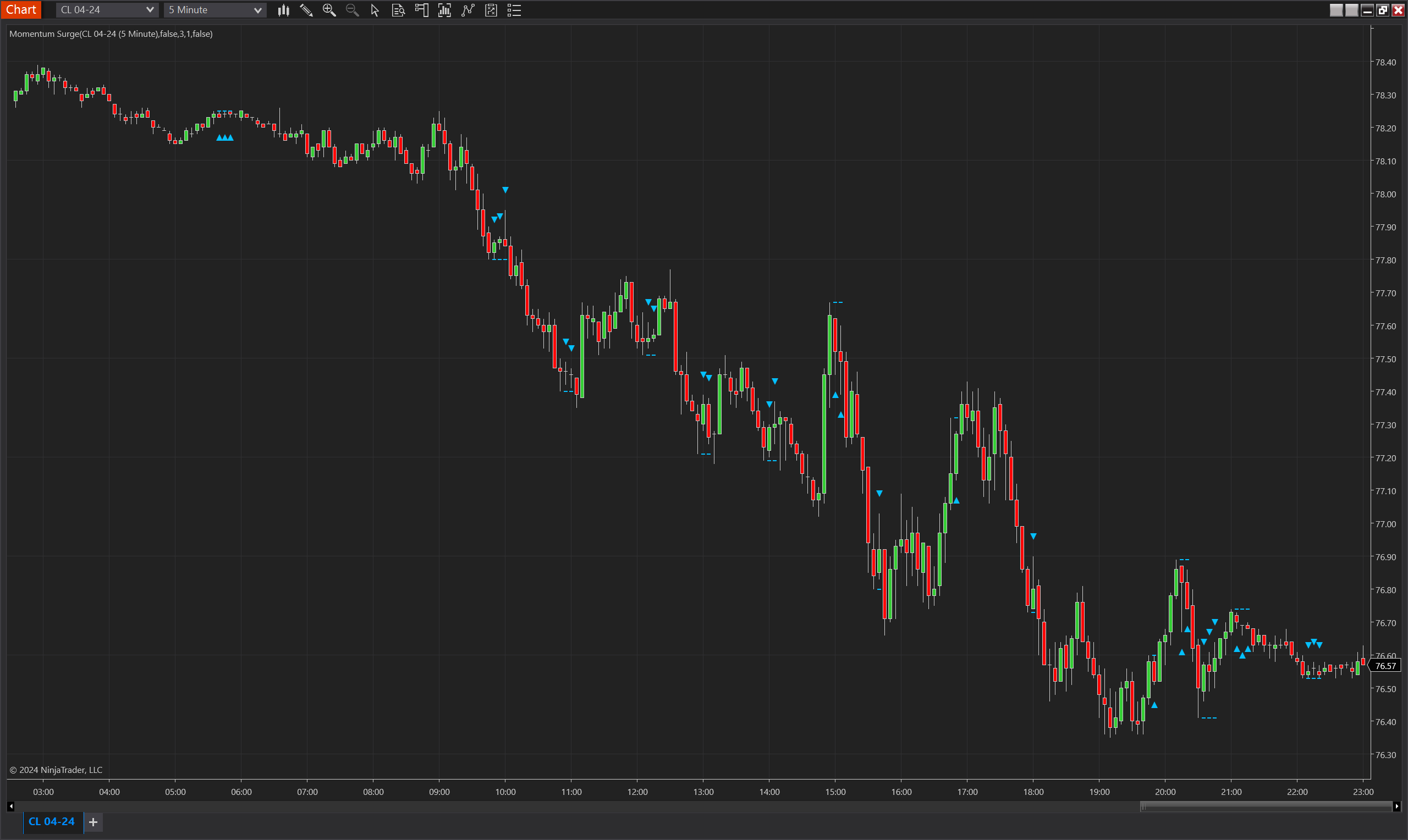Open the CL 04-24 instrument dropdown
The height and width of the screenshot is (840, 1408).
[107, 10]
